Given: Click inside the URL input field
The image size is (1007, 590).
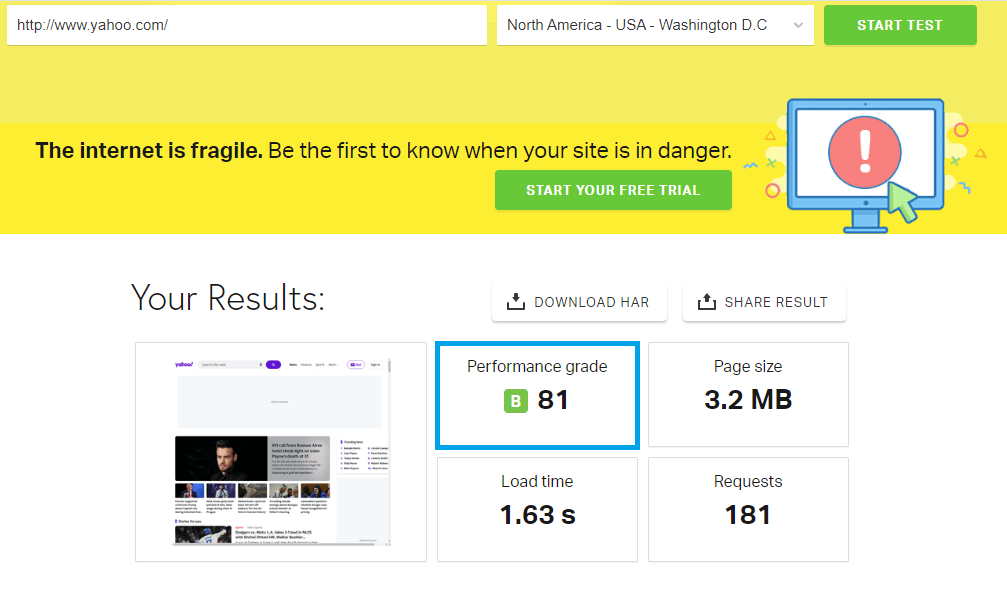Looking at the screenshot, I should [246, 25].
